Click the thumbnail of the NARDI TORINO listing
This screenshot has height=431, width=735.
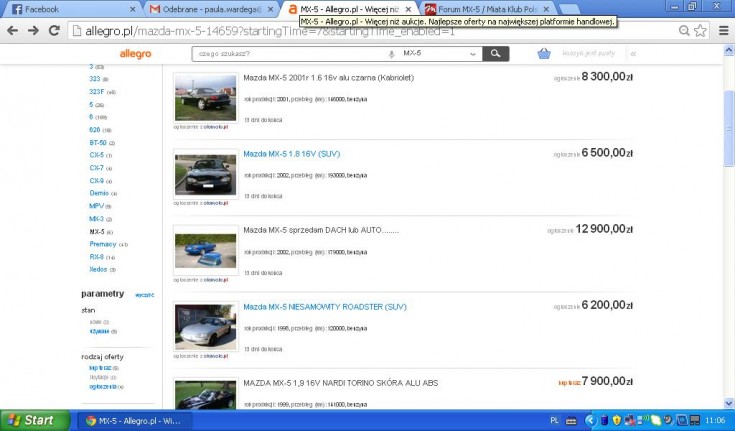[x=206, y=394]
